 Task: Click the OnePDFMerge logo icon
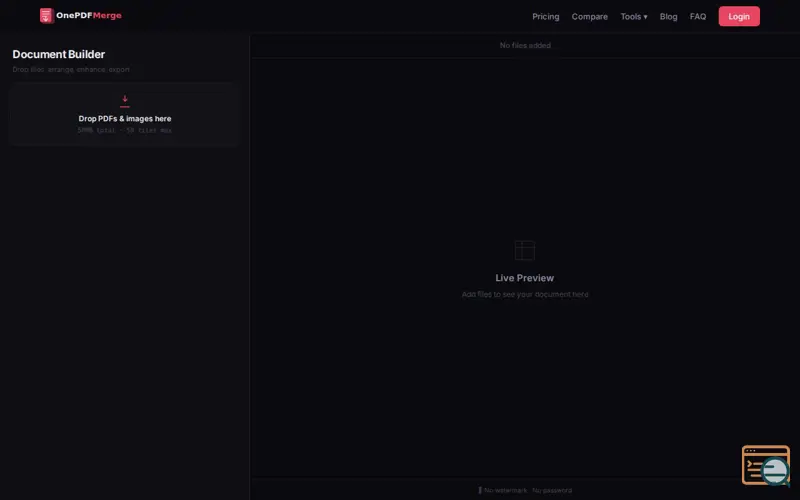pyautogui.click(x=47, y=16)
